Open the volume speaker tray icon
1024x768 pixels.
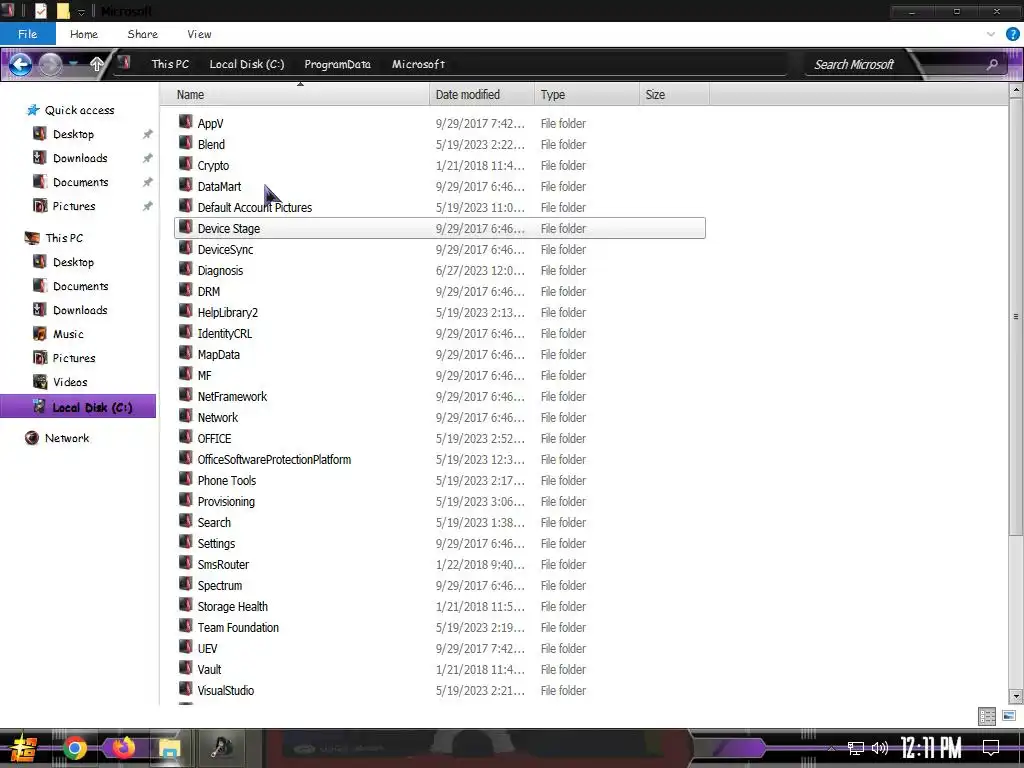[880, 748]
